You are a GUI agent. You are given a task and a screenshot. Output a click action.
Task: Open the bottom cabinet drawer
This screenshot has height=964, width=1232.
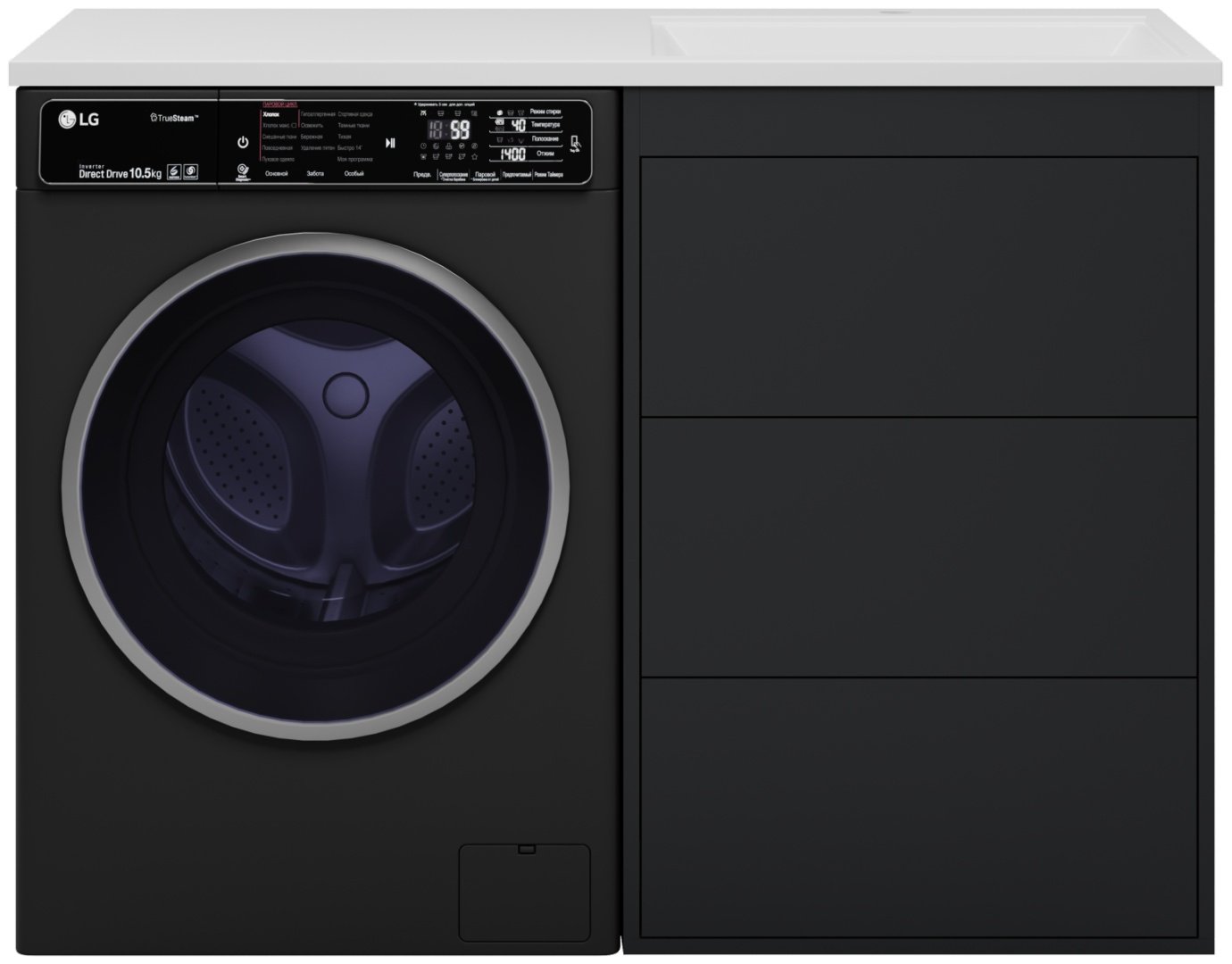point(919,807)
